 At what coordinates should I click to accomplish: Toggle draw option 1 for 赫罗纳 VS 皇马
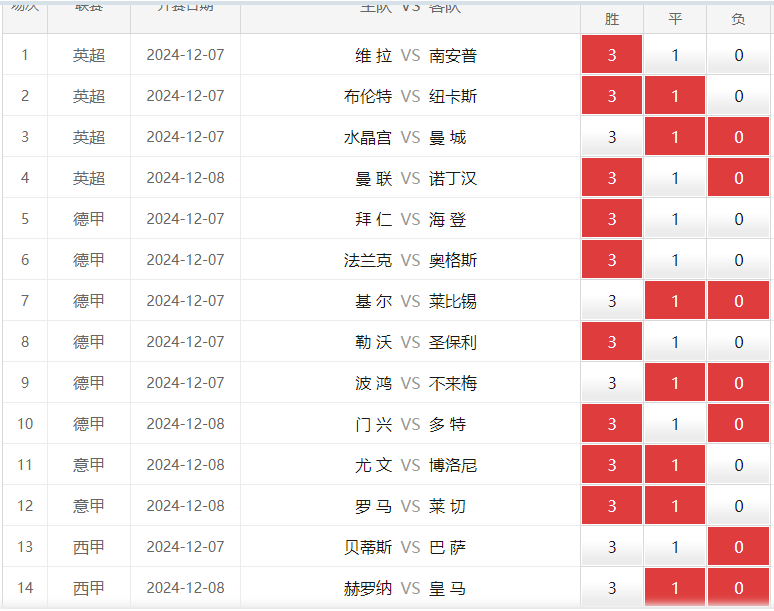coord(675,587)
